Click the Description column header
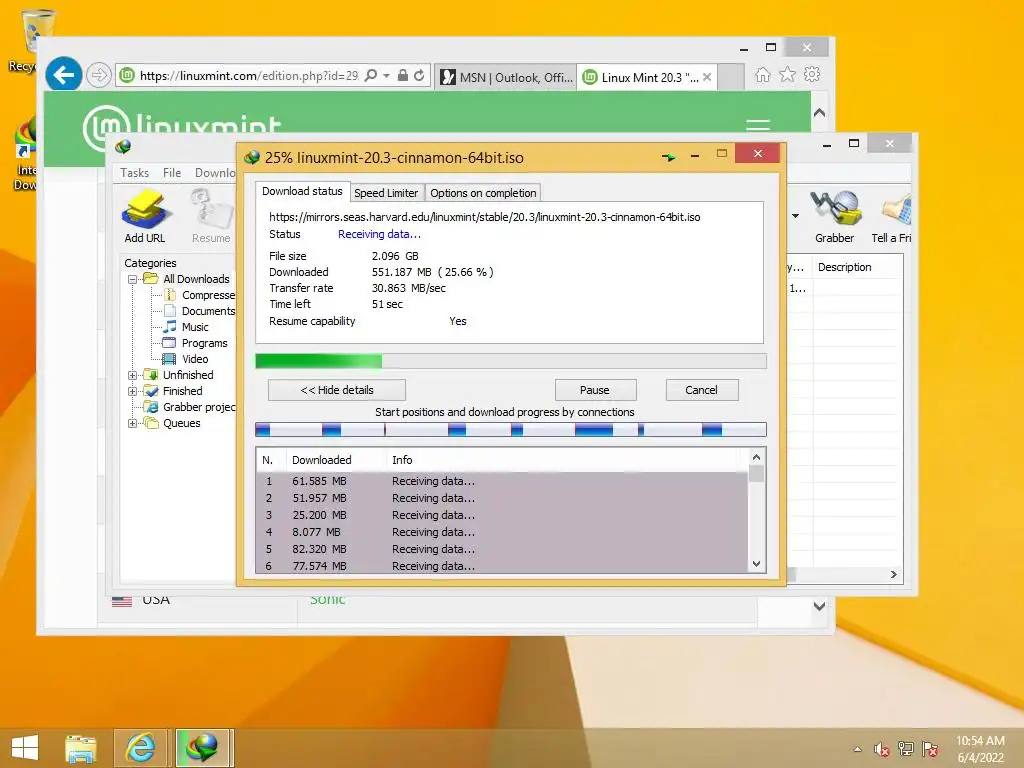The height and width of the screenshot is (768, 1024). [857, 267]
